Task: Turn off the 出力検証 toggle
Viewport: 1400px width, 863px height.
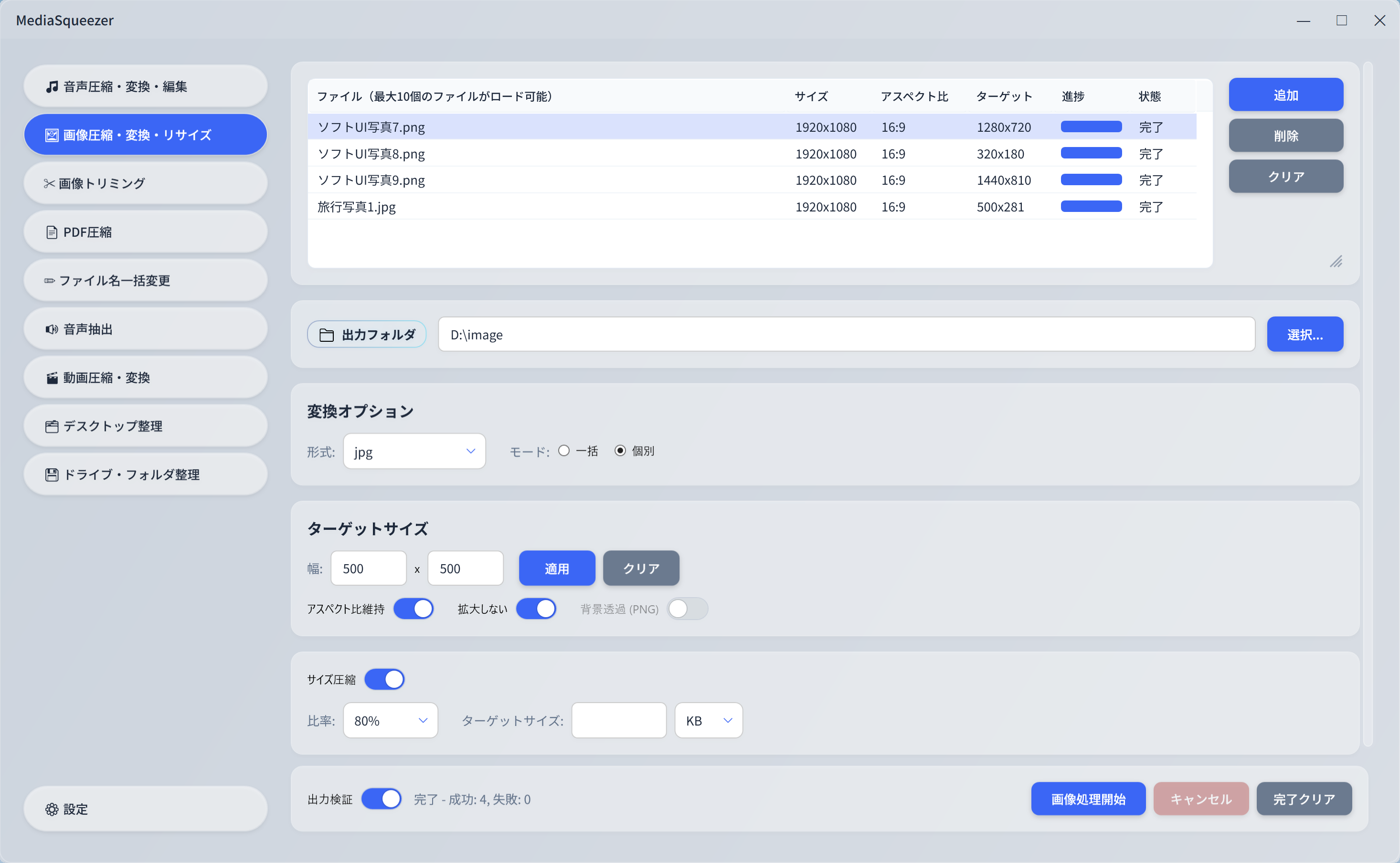Action: [x=382, y=799]
